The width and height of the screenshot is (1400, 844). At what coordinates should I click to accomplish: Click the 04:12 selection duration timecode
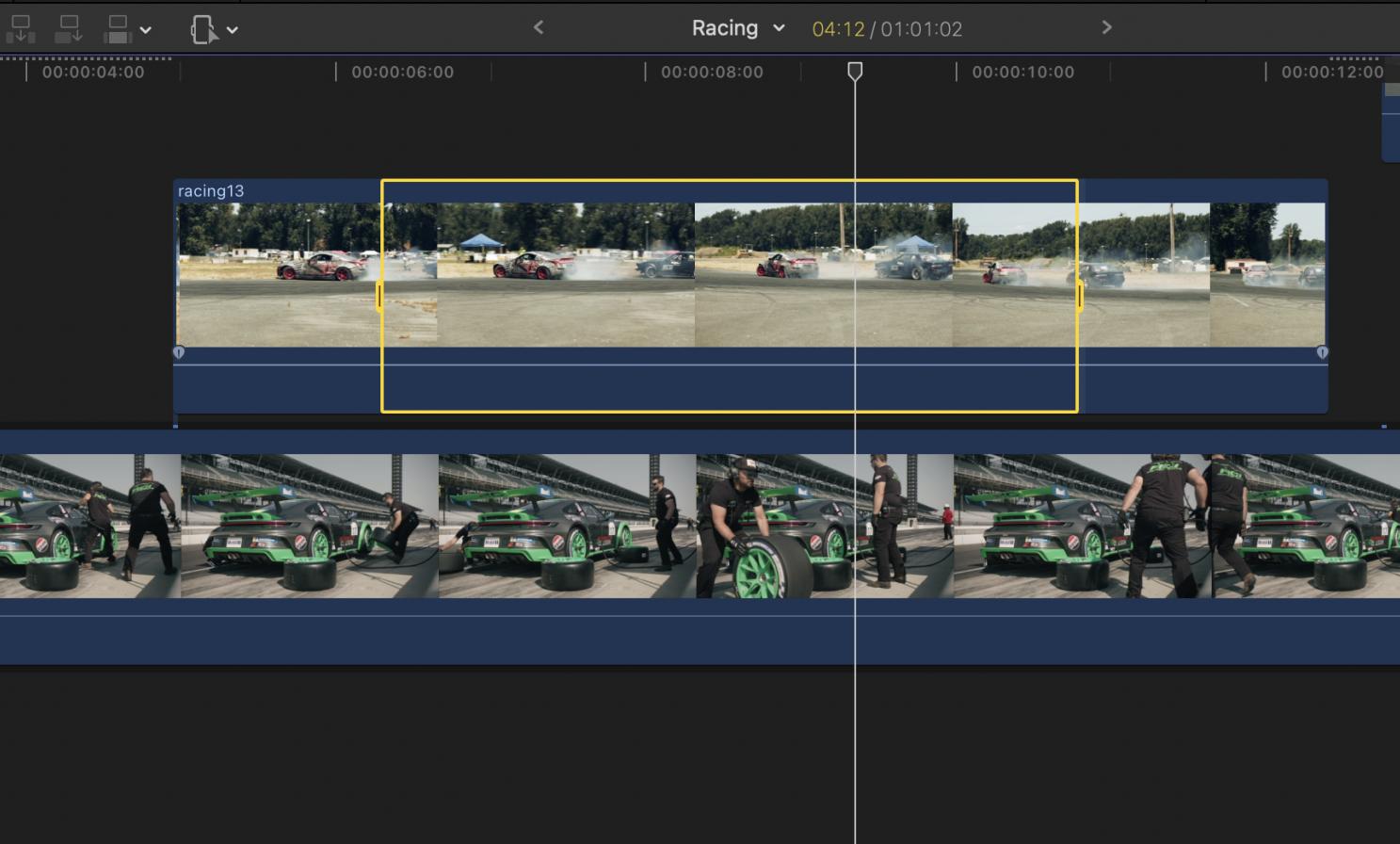[x=838, y=29]
